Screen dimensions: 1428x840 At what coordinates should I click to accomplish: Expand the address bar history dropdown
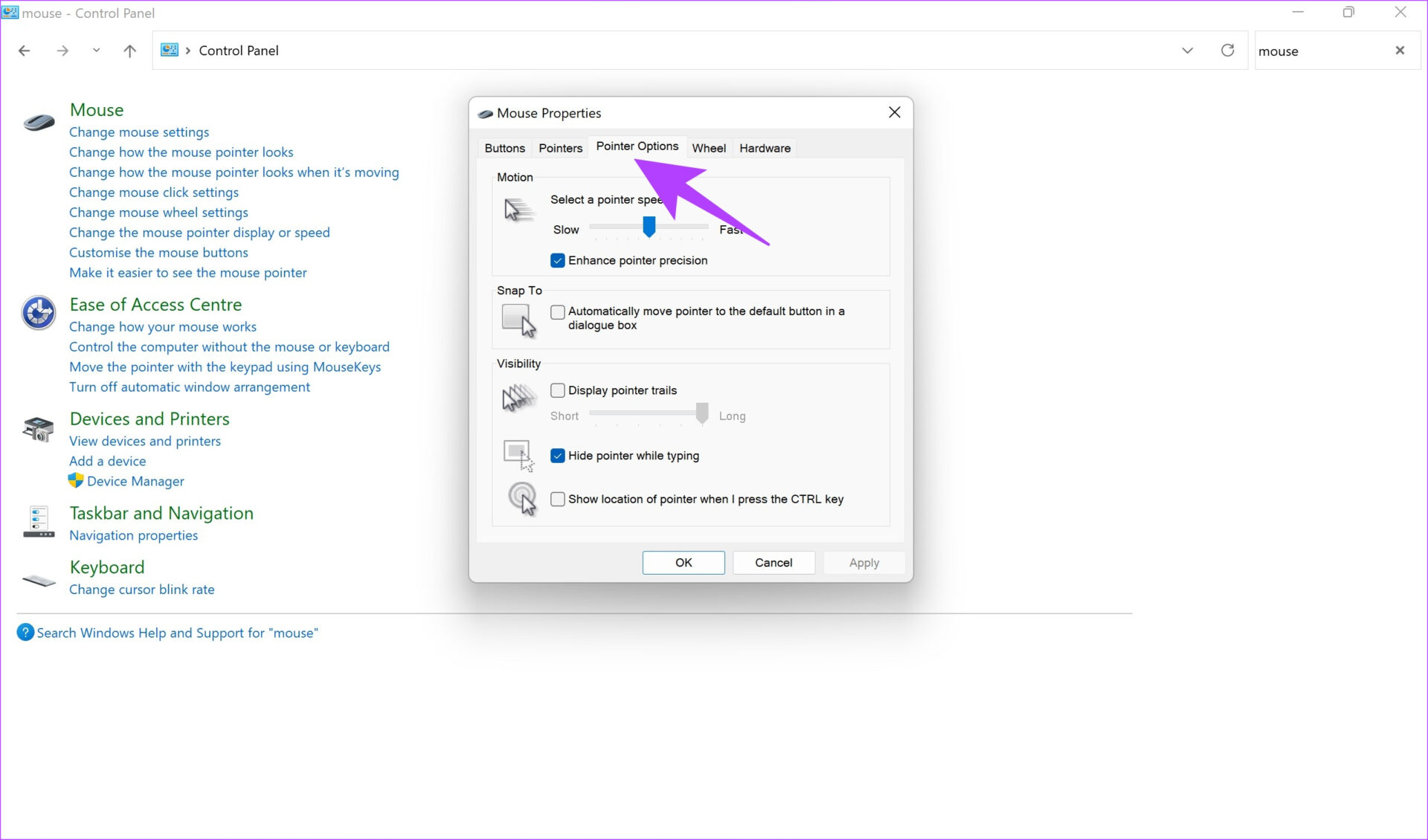1188,51
